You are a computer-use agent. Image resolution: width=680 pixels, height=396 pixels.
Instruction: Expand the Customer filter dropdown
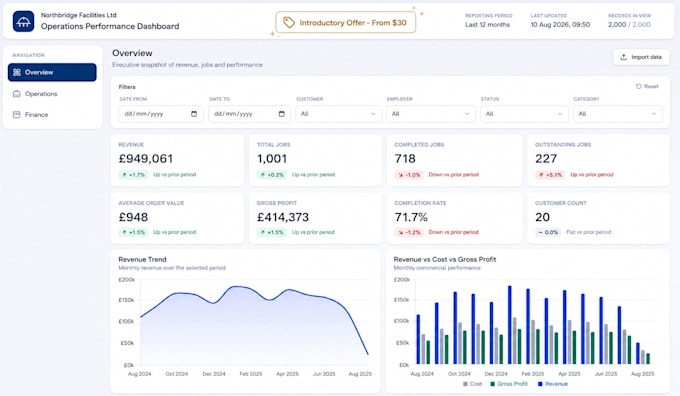pos(338,114)
